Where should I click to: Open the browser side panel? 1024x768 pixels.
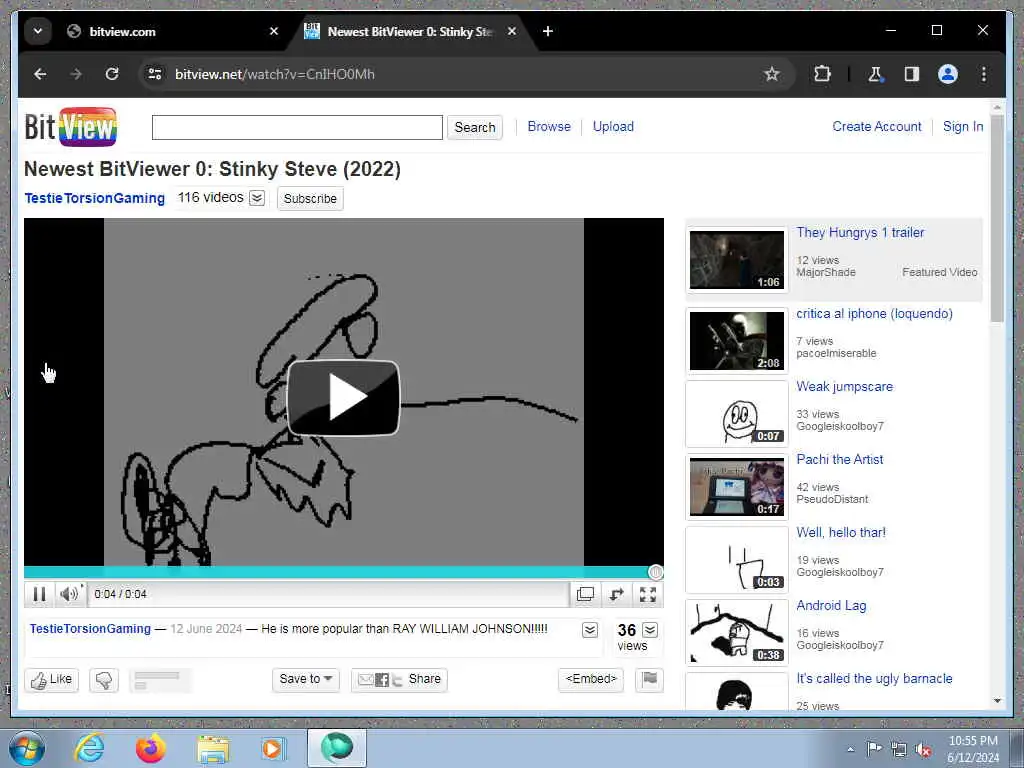click(912, 74)
